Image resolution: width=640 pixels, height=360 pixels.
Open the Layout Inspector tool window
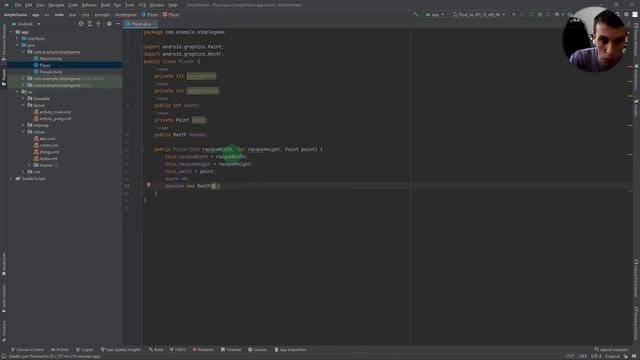(x=612, y=350)
